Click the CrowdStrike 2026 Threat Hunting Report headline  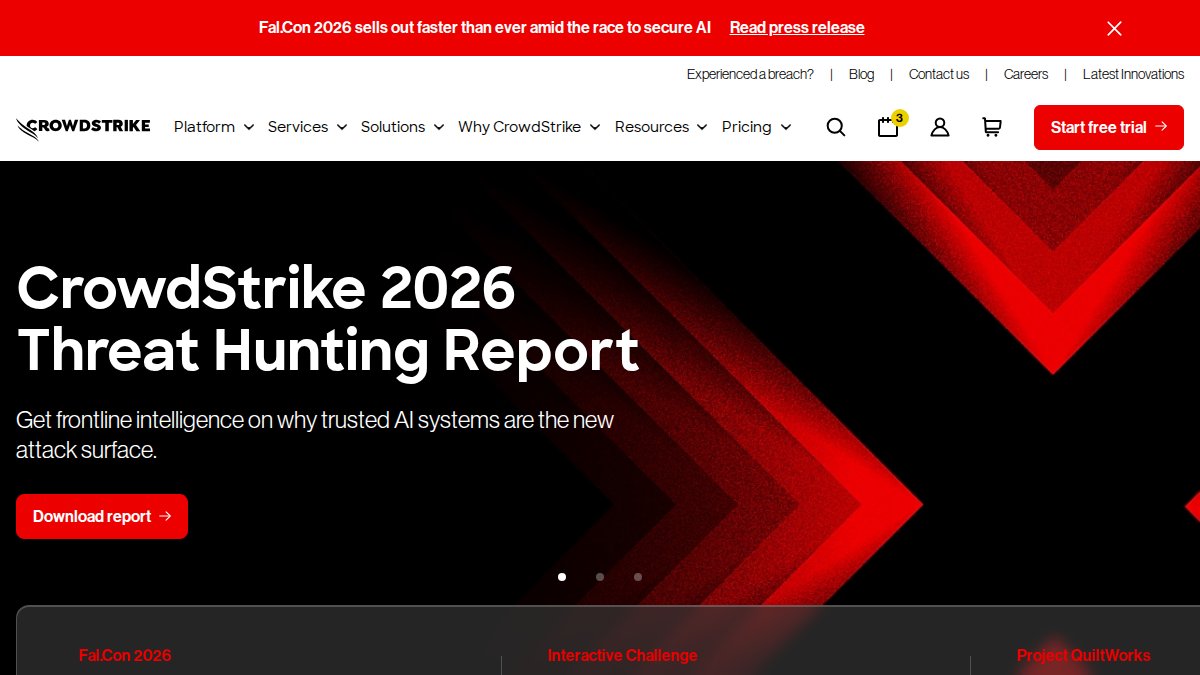pos(328,319)
